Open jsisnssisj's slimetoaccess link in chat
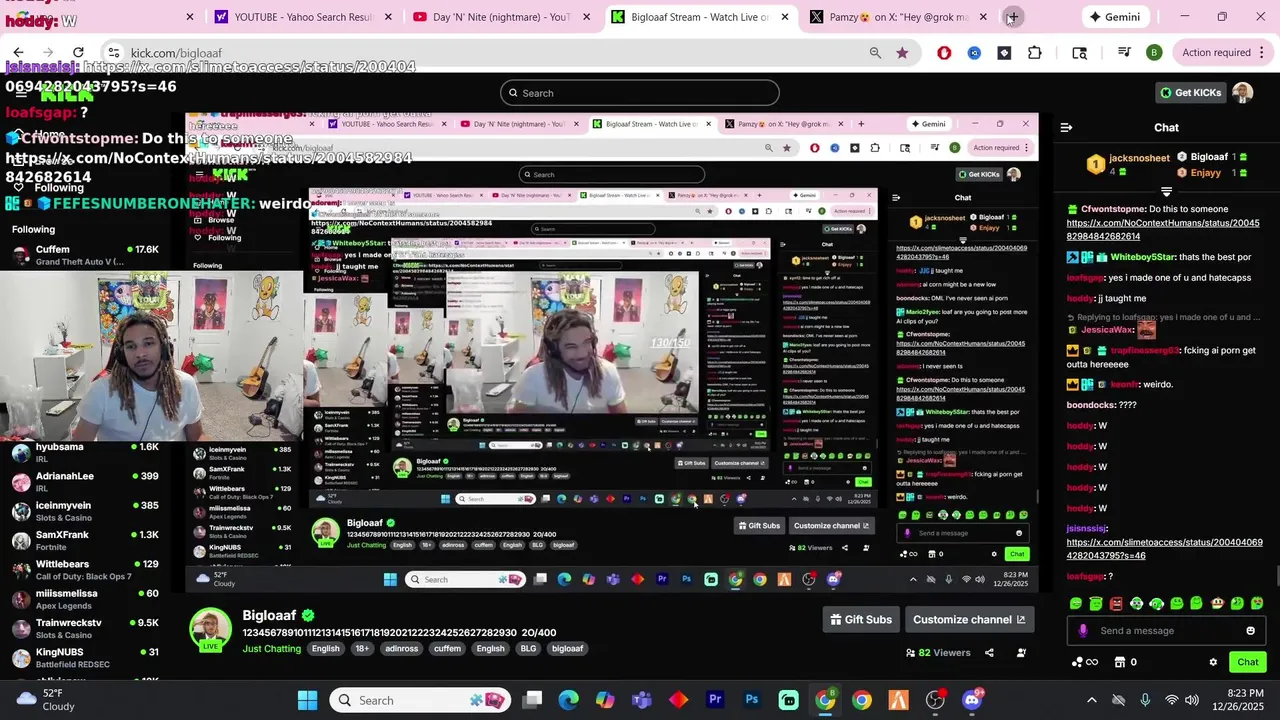The image size is (1280, 720). coord(1164,549)
